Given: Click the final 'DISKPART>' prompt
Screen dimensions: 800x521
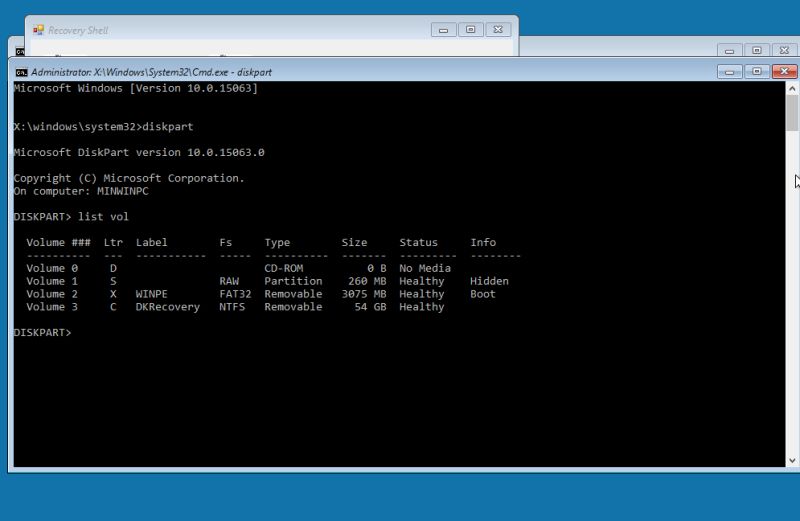Looking at the screenshot, I should coord(42,333).
